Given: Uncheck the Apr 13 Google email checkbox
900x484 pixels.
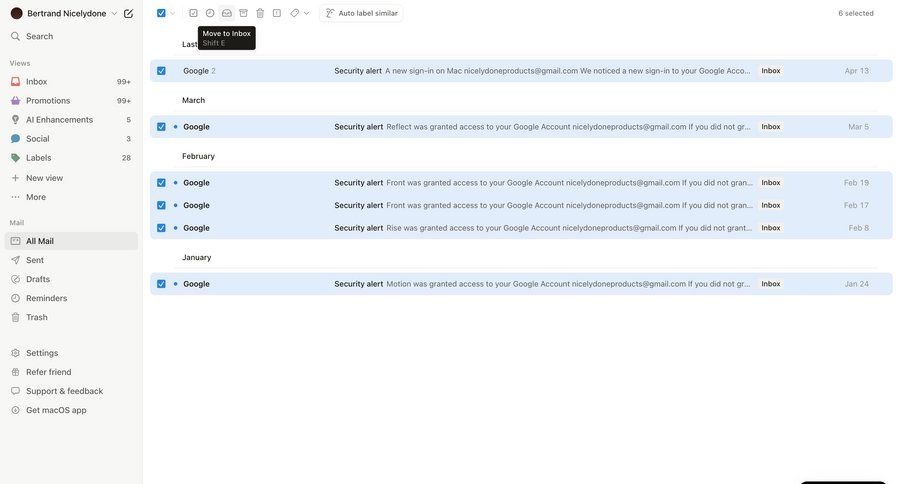Looking at the screenshot, I should pos(161,71).
